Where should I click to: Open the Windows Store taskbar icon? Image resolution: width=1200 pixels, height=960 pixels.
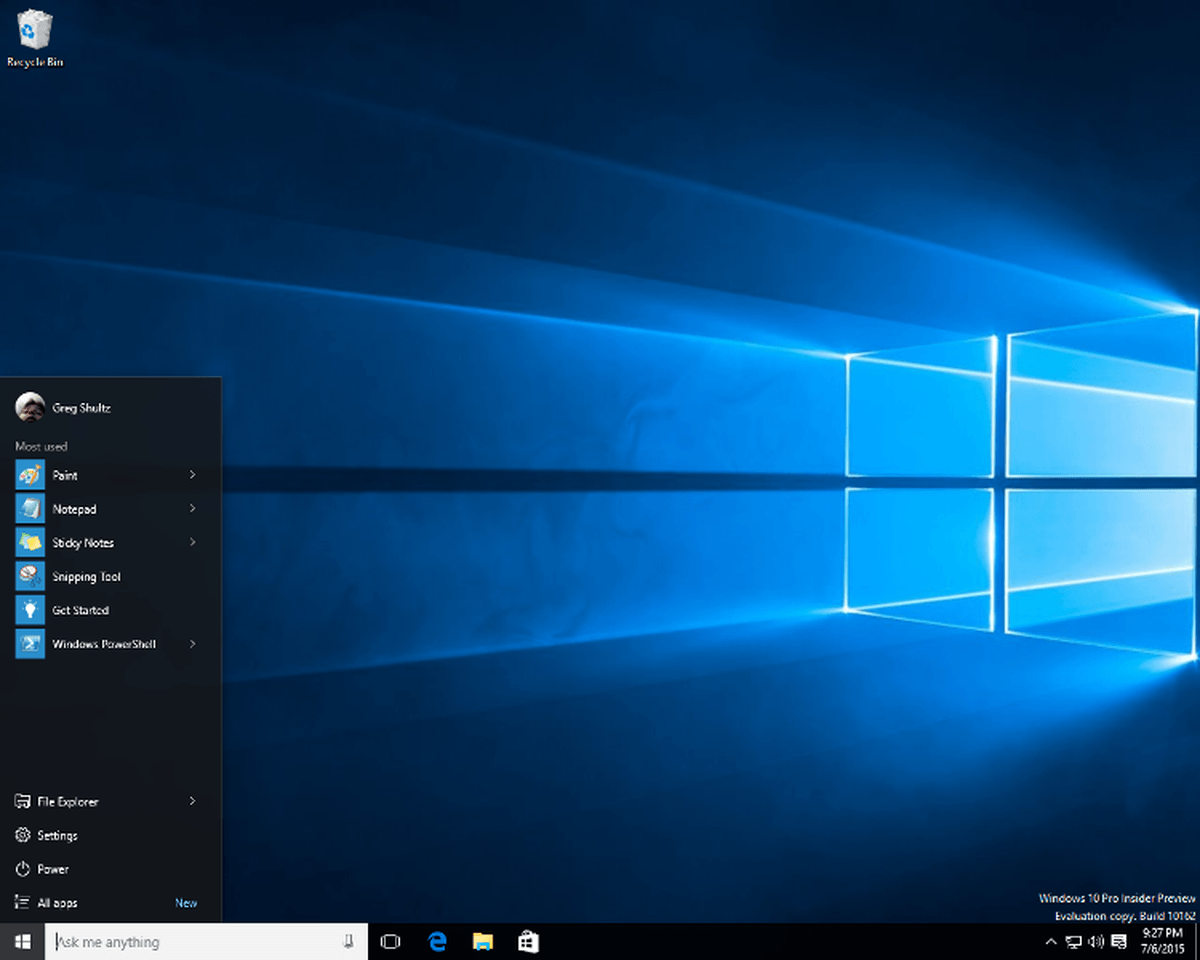coord(529,941)
